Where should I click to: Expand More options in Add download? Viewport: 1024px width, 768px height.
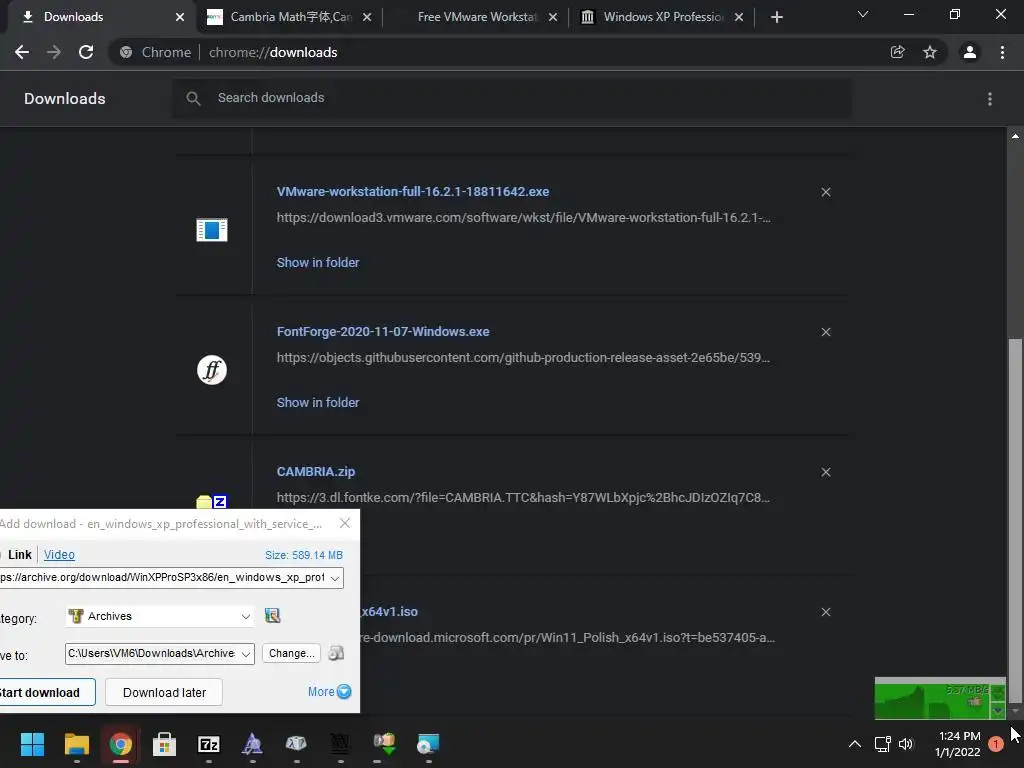coord(329,692)
